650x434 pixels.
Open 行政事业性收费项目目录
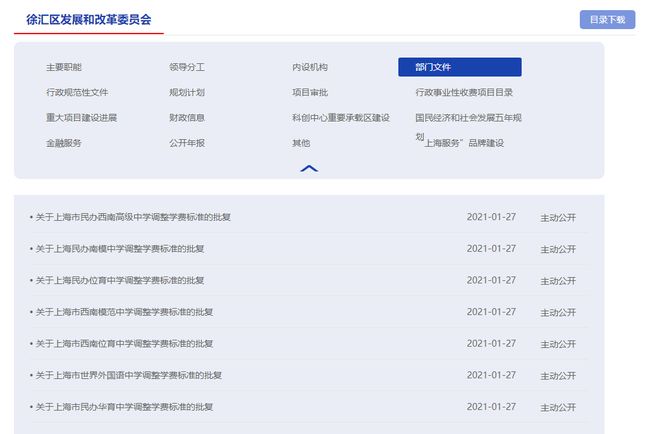(x=464, y=92)
